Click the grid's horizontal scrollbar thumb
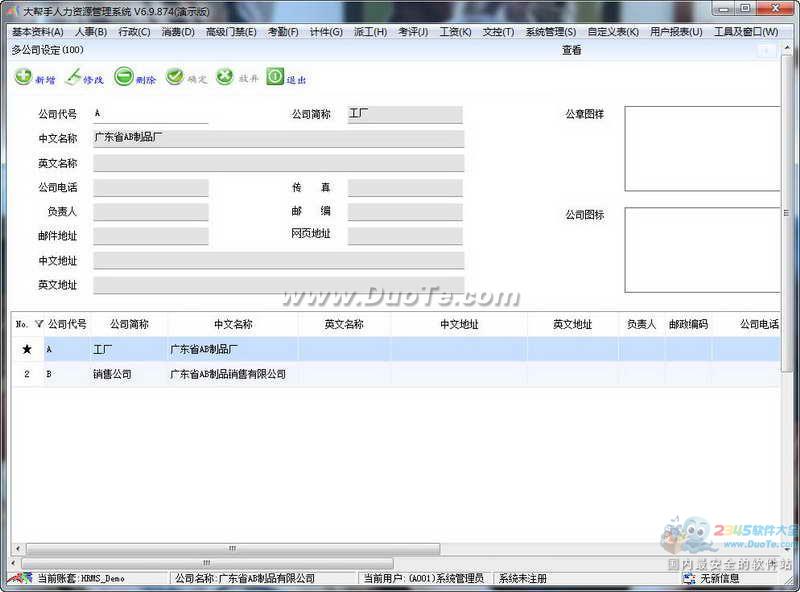This screenshot has width=800, height=592. pos(233,549)
